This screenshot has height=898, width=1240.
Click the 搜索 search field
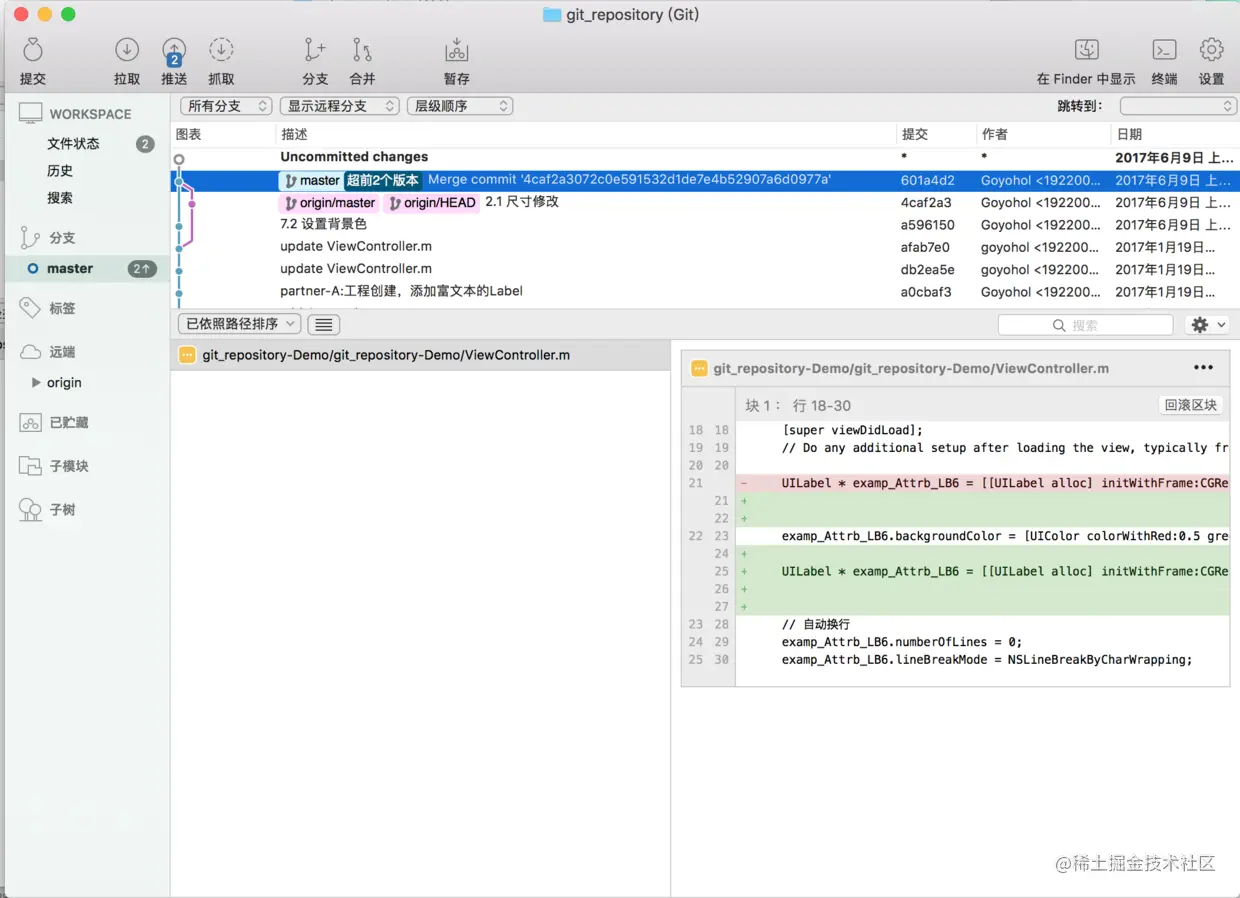1085,325
